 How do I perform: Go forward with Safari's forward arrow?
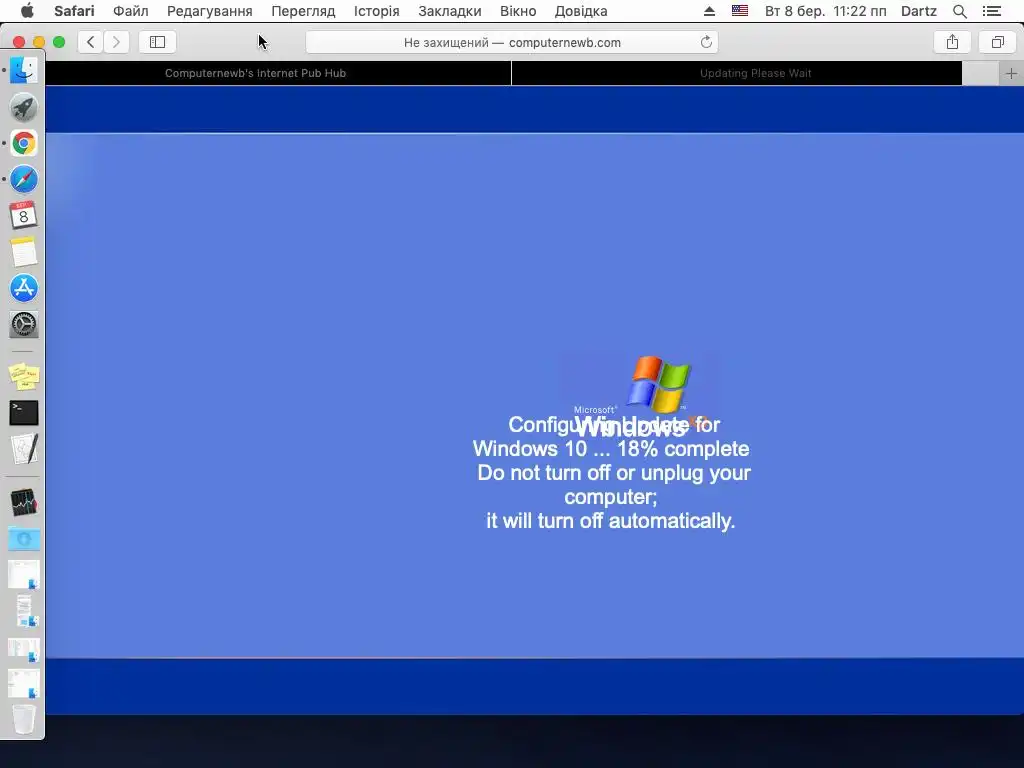(x=116, y=42)
